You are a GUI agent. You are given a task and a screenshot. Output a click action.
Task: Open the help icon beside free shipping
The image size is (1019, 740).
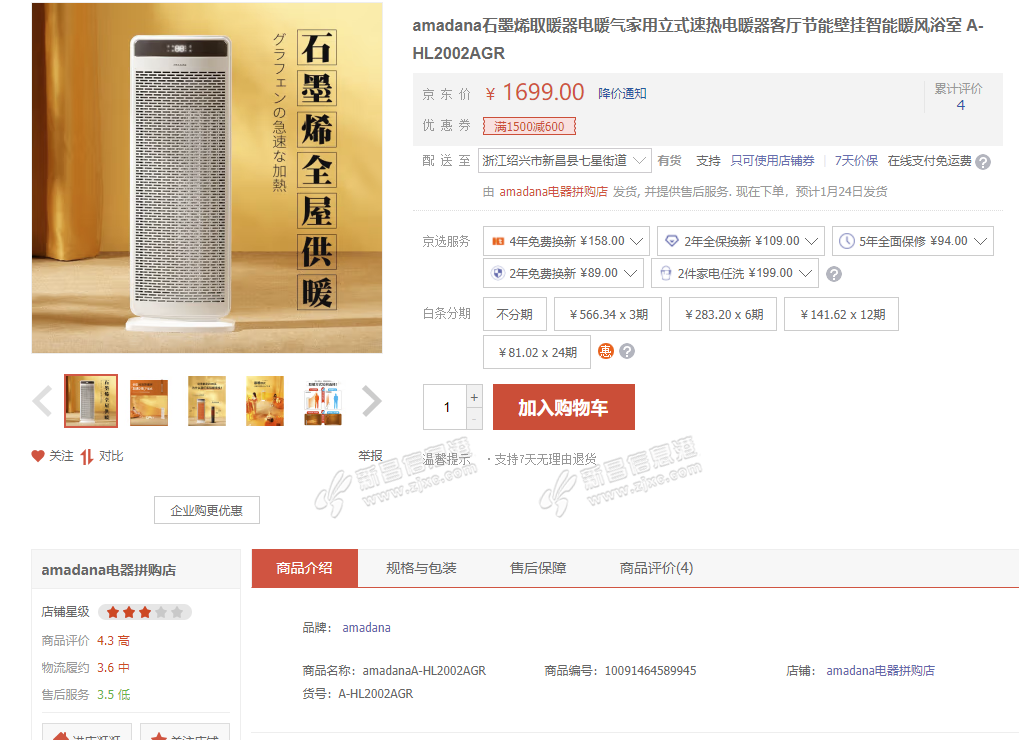coord(983,162)
